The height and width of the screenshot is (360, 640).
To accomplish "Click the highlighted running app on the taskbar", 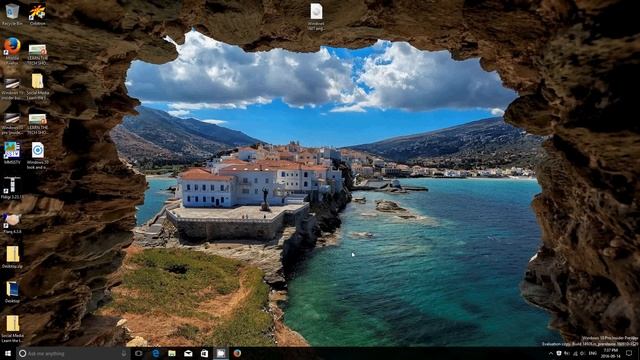I will (x=221, y=353).
